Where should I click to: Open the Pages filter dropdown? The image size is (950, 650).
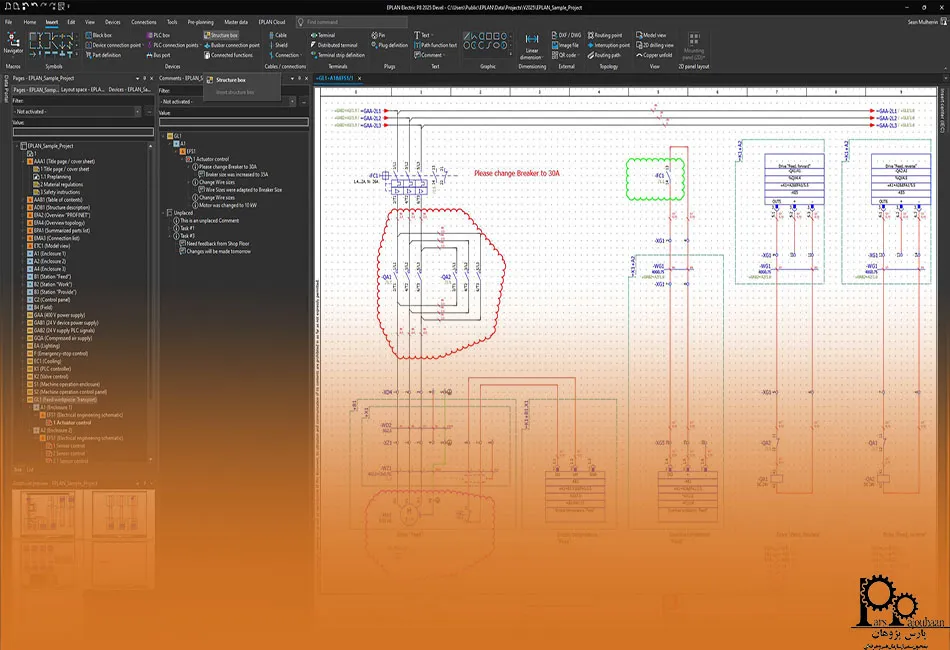tap(136, 111)
